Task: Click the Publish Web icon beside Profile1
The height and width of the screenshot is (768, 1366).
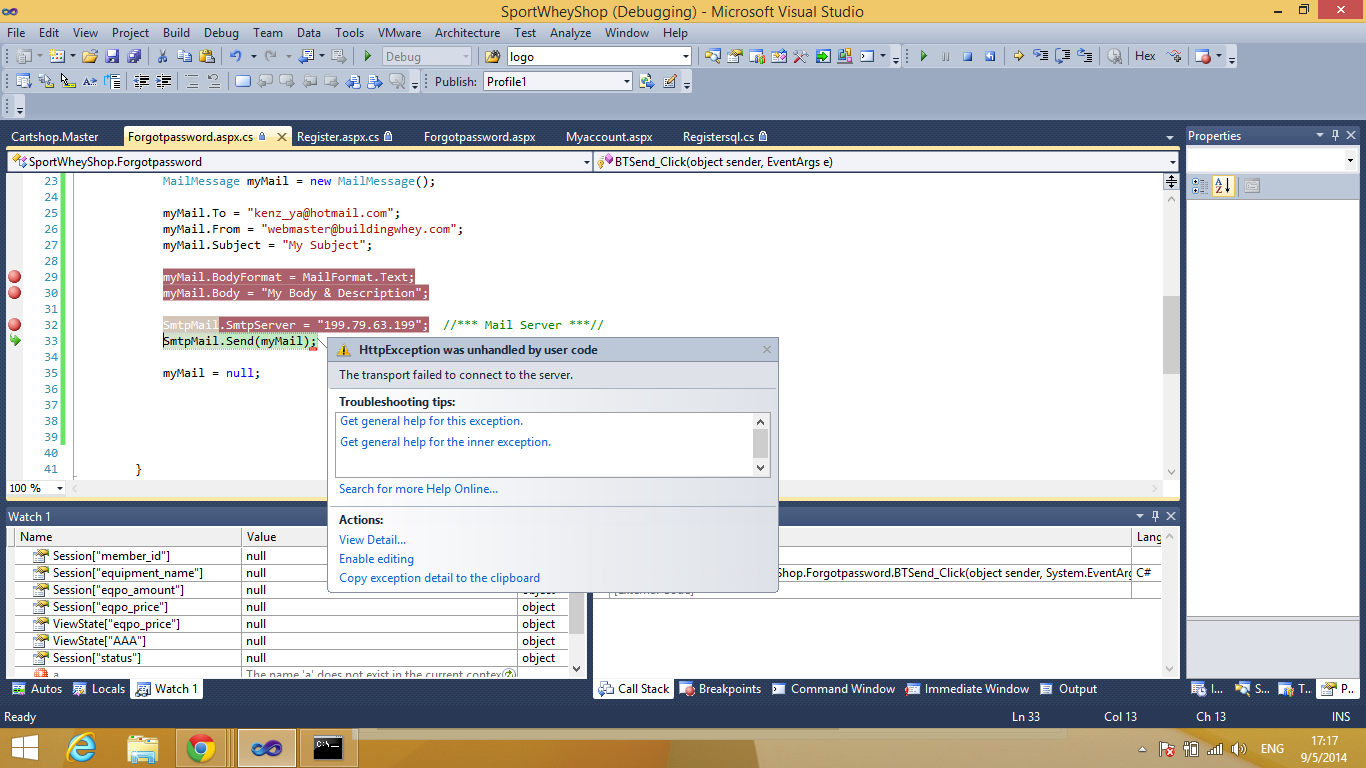Action: tap(647, 82)
